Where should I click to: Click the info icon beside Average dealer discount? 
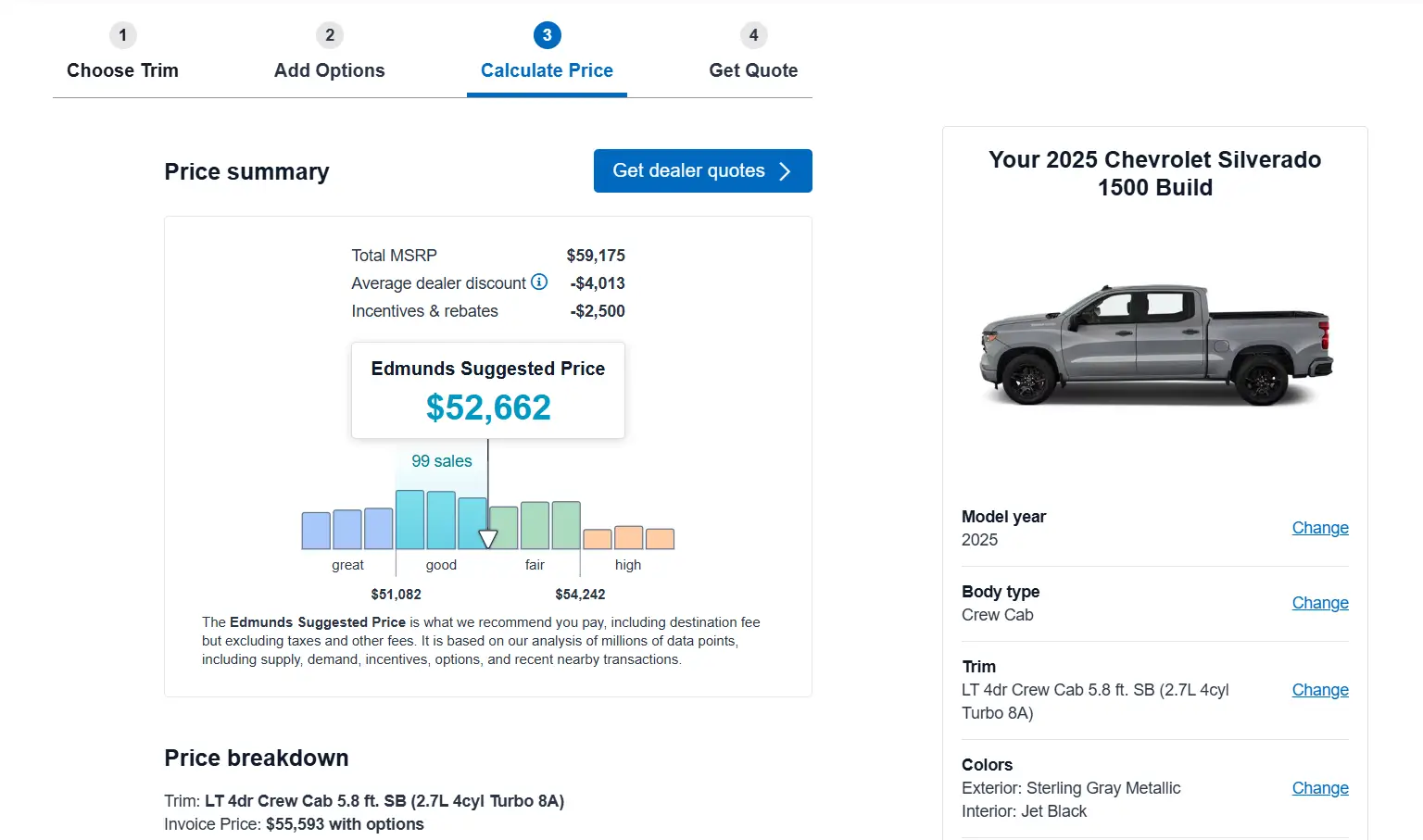click(539, 282)
